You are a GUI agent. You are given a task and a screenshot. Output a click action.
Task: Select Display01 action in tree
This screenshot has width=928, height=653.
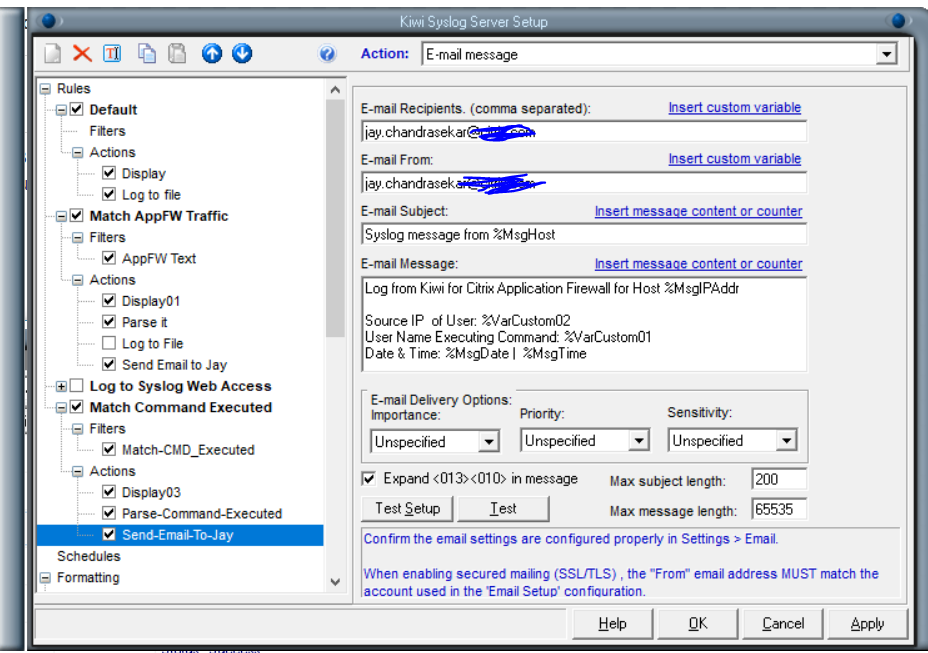(150, 301)
